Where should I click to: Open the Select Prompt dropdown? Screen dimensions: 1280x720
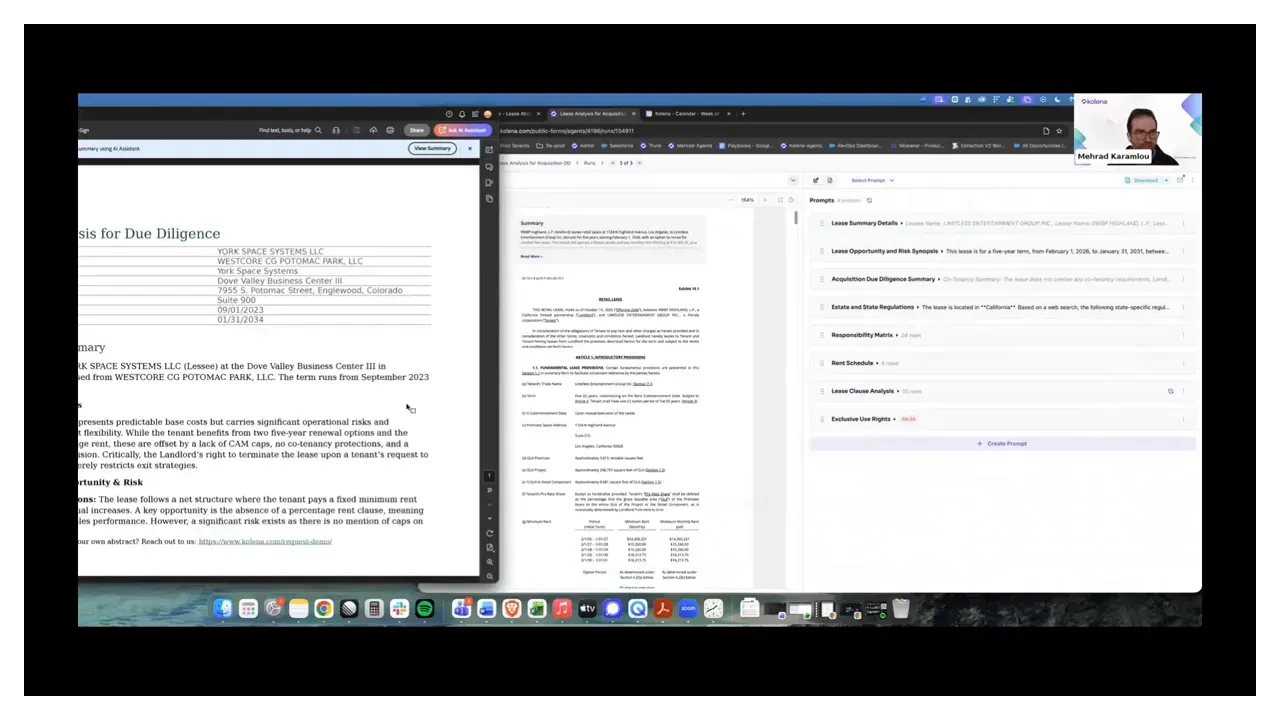coord(874,180)
